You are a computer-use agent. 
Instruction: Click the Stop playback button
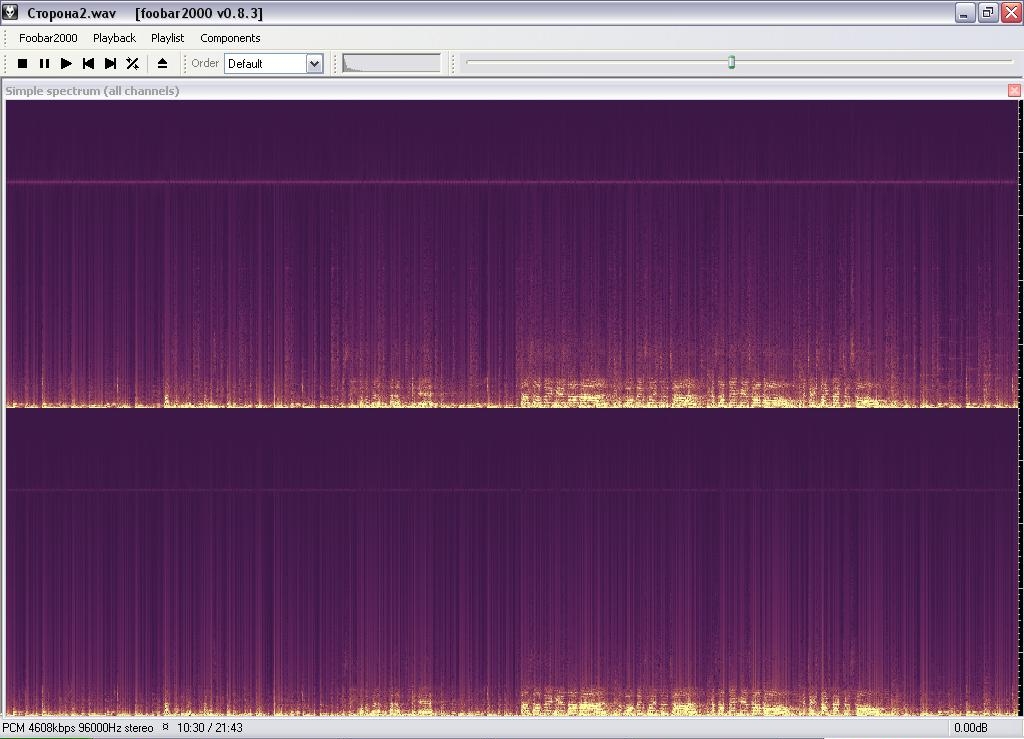pyautogui.click(x=22, y=63)
